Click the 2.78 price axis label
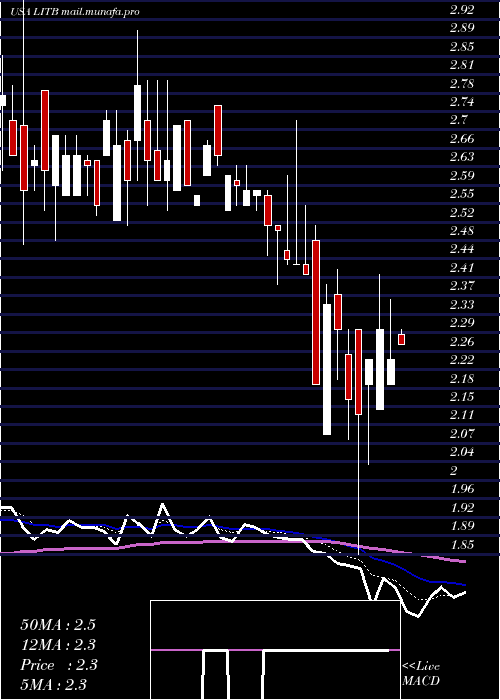The width and height of the screenshot is (500, 700). tap(462, 83)
